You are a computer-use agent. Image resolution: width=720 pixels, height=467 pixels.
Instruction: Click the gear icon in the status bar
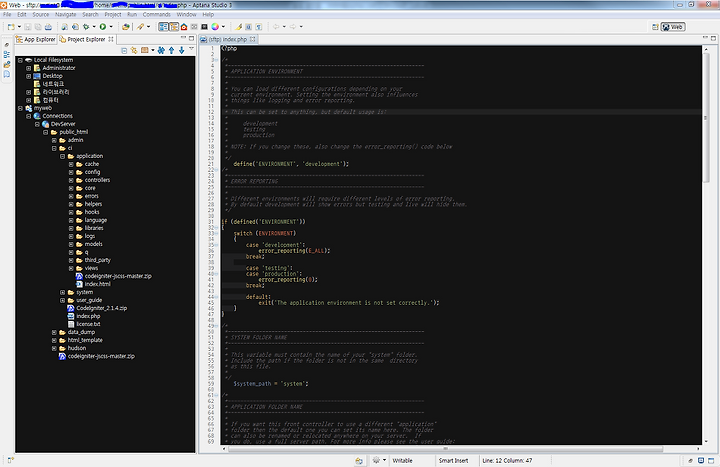click(376, 460)
